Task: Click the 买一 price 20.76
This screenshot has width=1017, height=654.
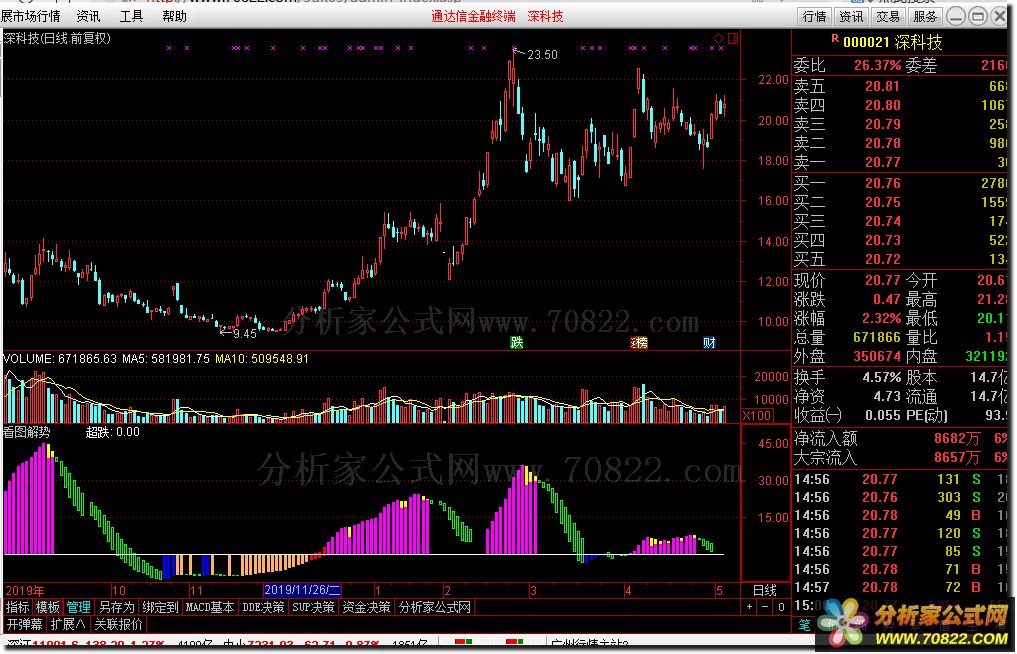Action: pyautogui.click(x=882, y=183)
